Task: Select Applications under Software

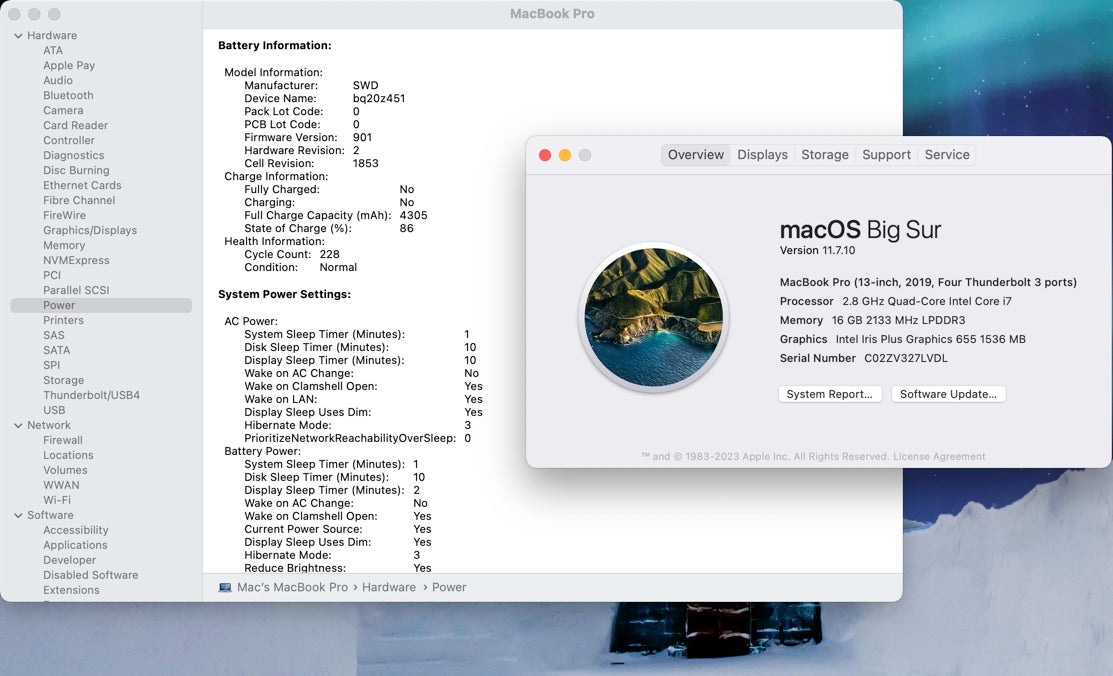Action: click(x=75, y=546)
